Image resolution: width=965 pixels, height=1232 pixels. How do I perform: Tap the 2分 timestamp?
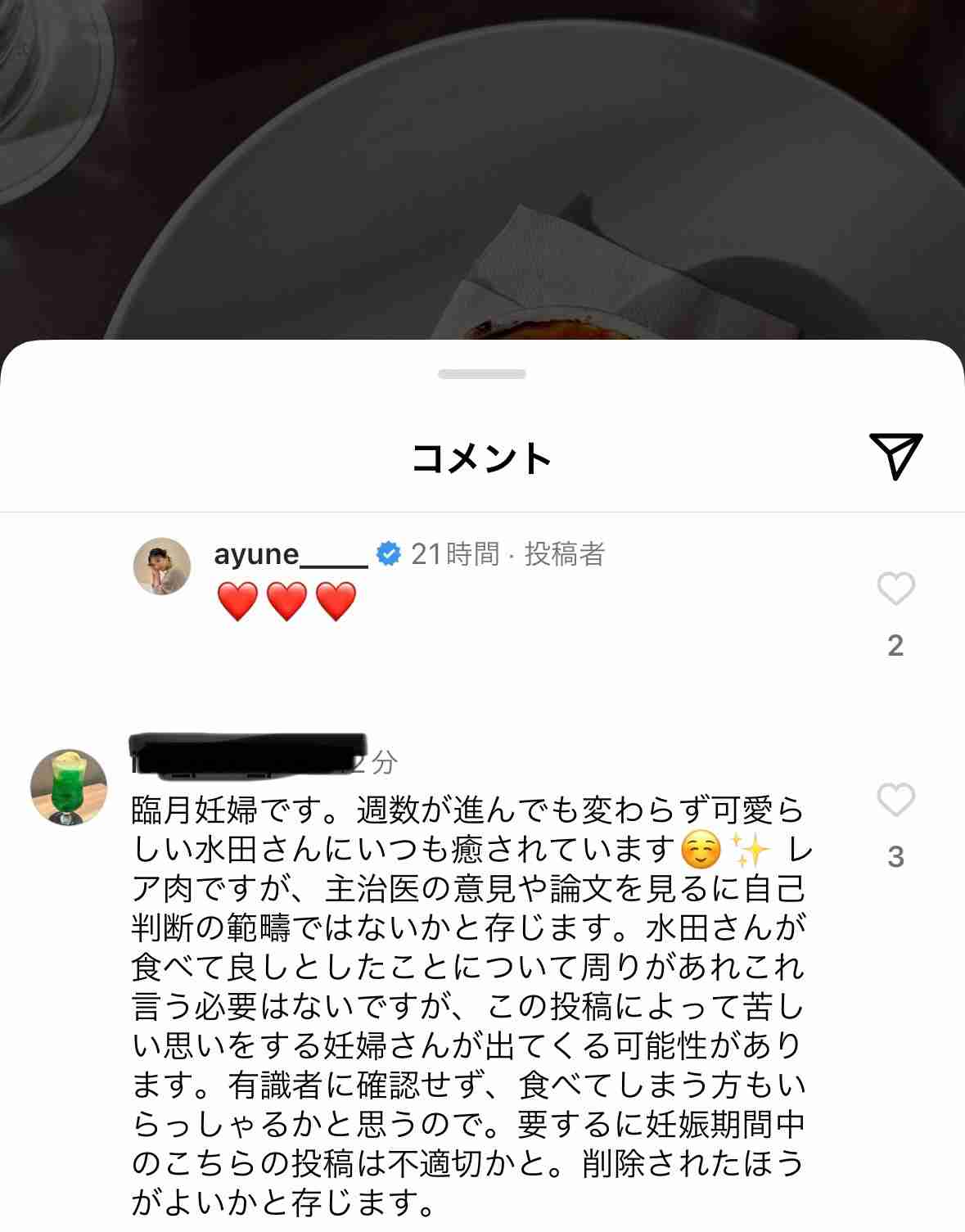375,763
